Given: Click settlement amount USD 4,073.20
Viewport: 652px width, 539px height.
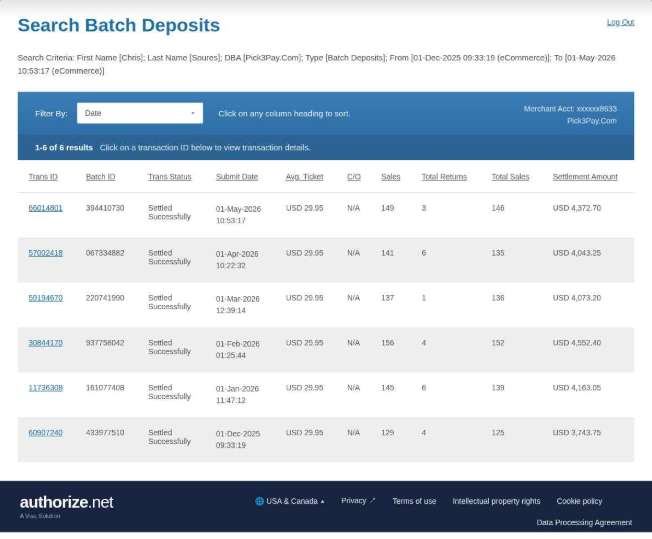Looking at the screenshot, I should point(577,298).
